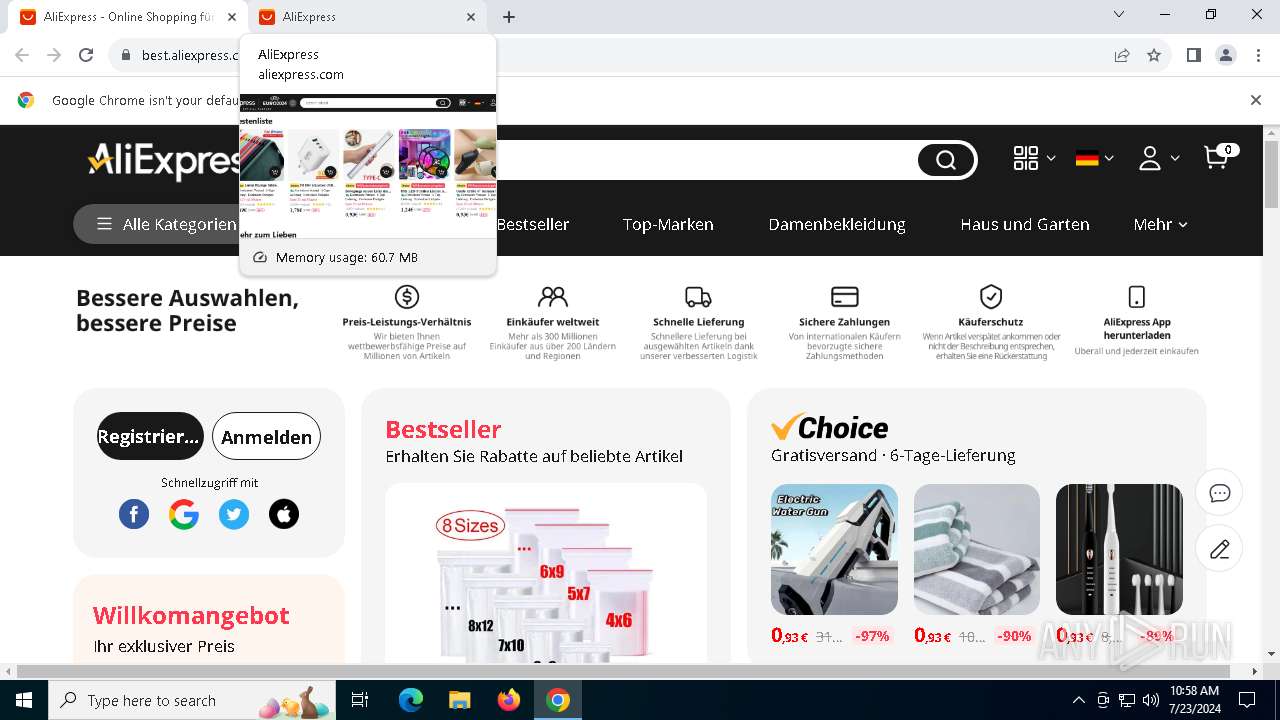Sign in with Apple icon
This screenshot has height=720, width=1280.
(284, 514)
